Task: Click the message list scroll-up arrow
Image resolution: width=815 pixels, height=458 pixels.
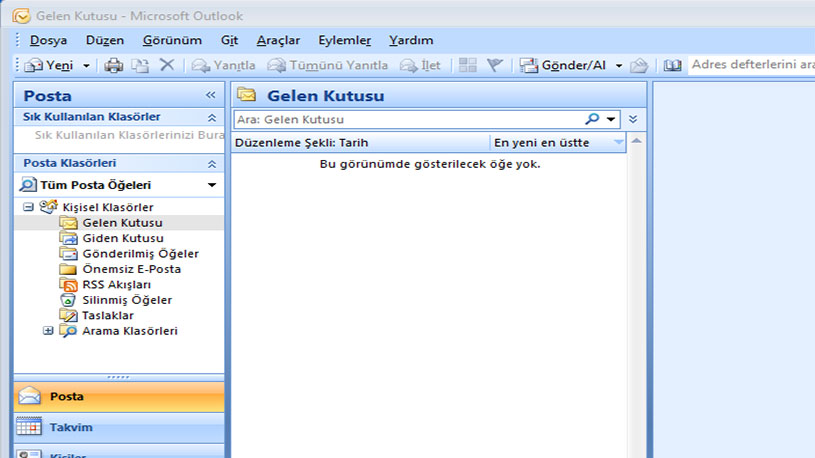Action: pos(636,141)
